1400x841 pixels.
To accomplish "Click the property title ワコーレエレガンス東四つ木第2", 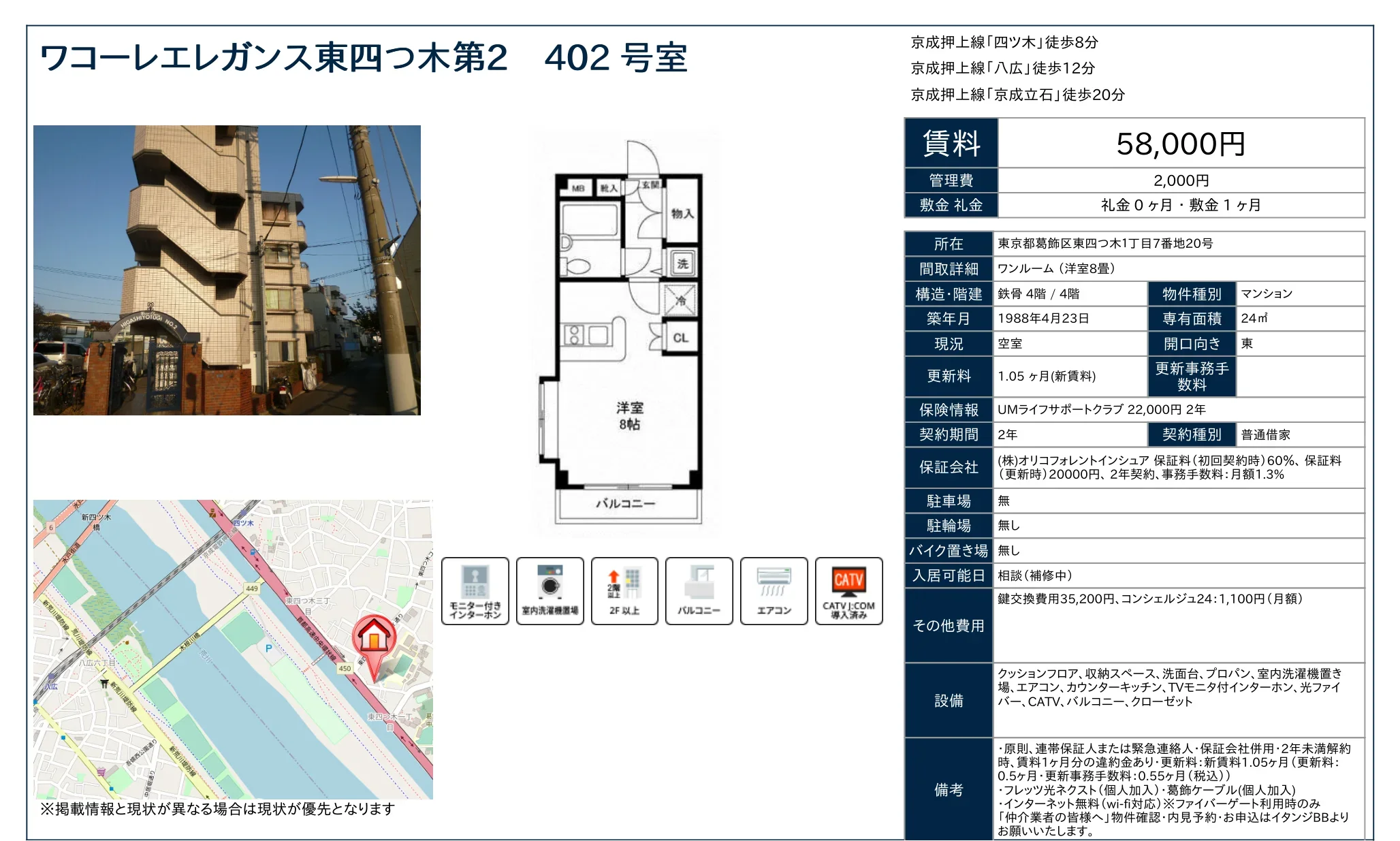I will coord(274,57).
